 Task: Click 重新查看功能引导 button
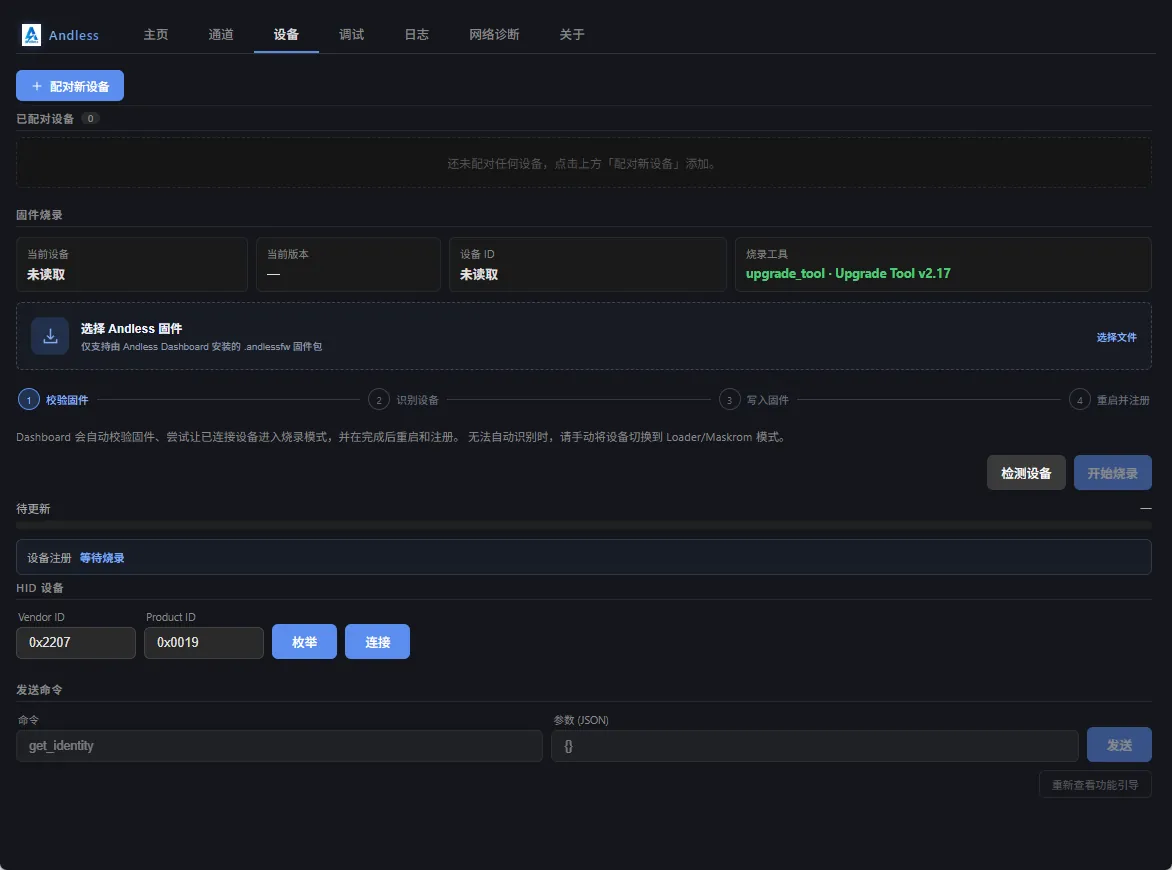click(1095, 785)
